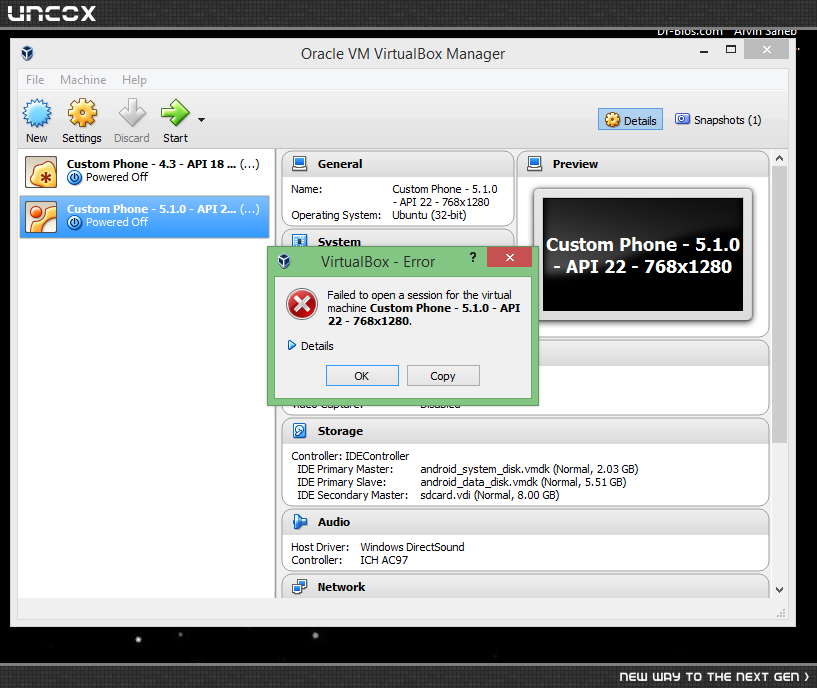817x688 pixels.
Task: Click the VirtualBox Manager title bar logo
Action: (x=27, y=53)
